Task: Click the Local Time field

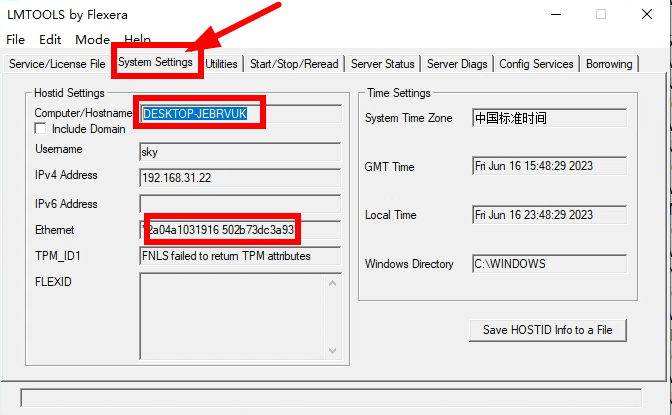Action: pyautogui.click(x=549, y=215)
